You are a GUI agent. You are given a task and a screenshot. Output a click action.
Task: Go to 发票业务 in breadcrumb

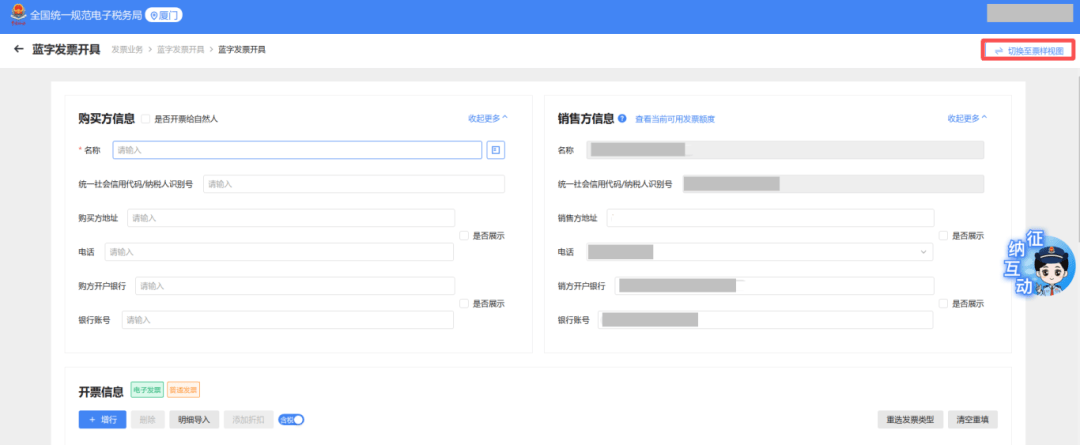point(127,49)
